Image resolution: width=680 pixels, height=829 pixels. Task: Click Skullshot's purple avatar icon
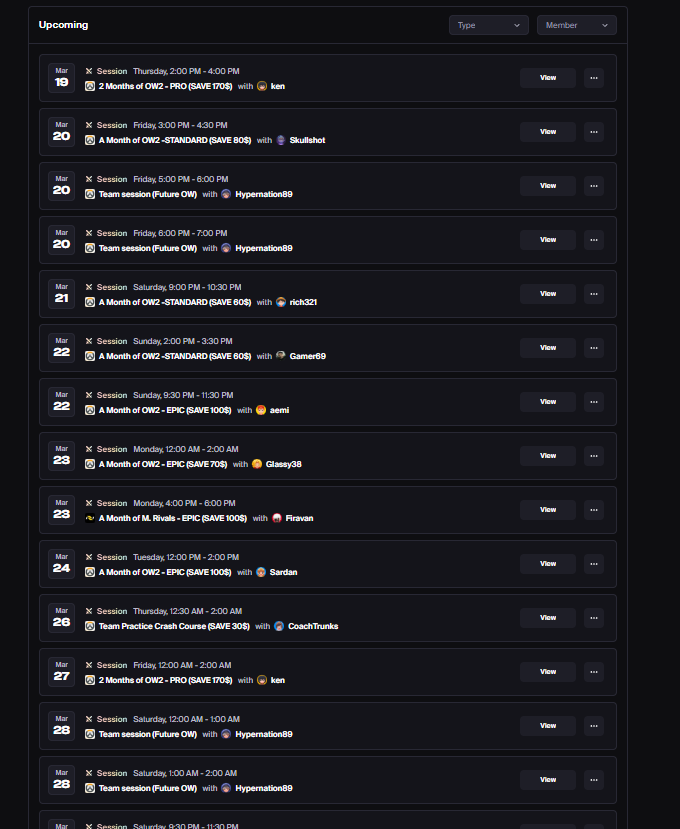point(281,140)
